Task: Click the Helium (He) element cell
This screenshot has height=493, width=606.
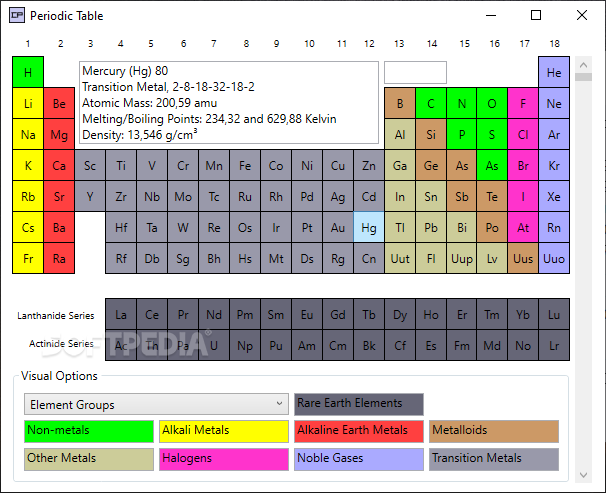Action: pos(554,72)
